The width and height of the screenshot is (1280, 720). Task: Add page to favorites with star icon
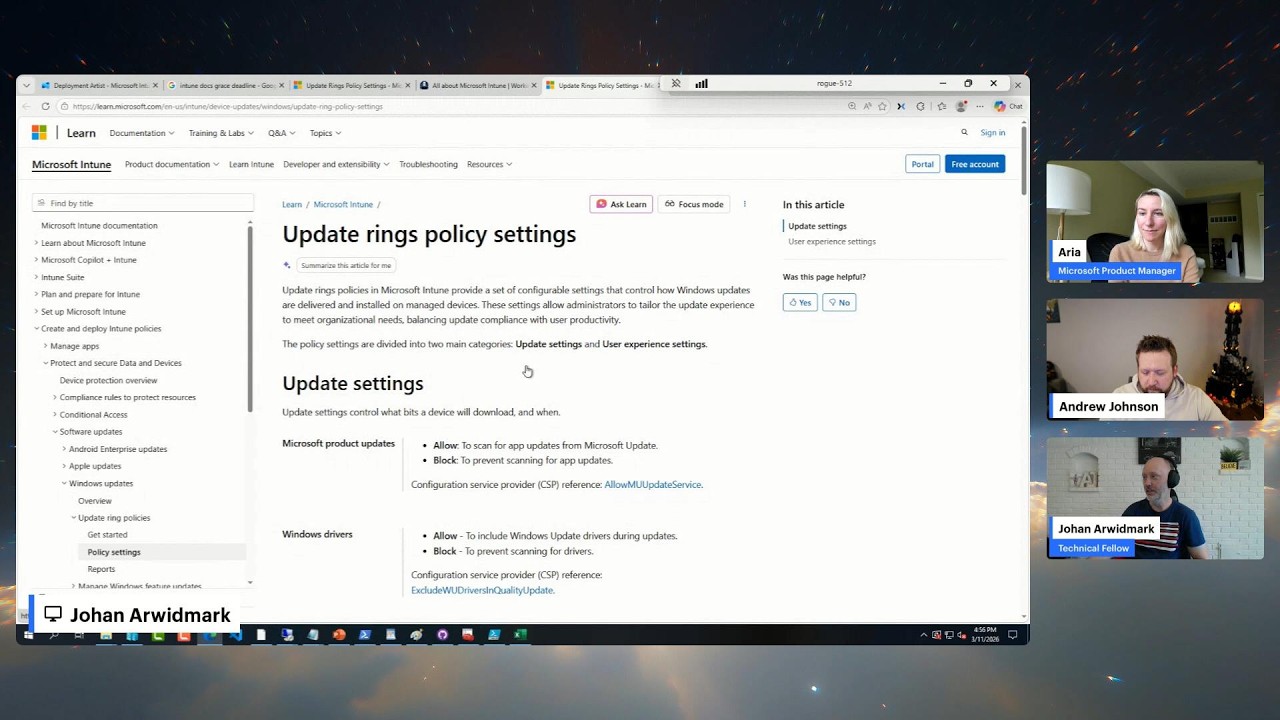(882, 106)
